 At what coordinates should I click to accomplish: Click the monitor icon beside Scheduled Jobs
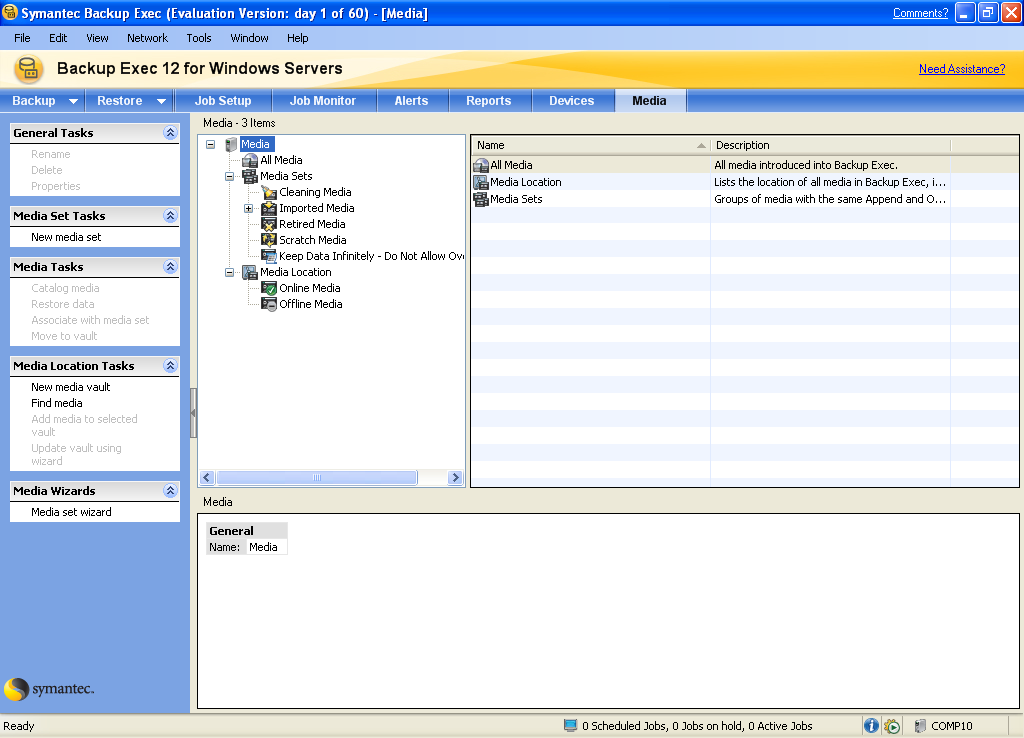click(x=571, y=726)
